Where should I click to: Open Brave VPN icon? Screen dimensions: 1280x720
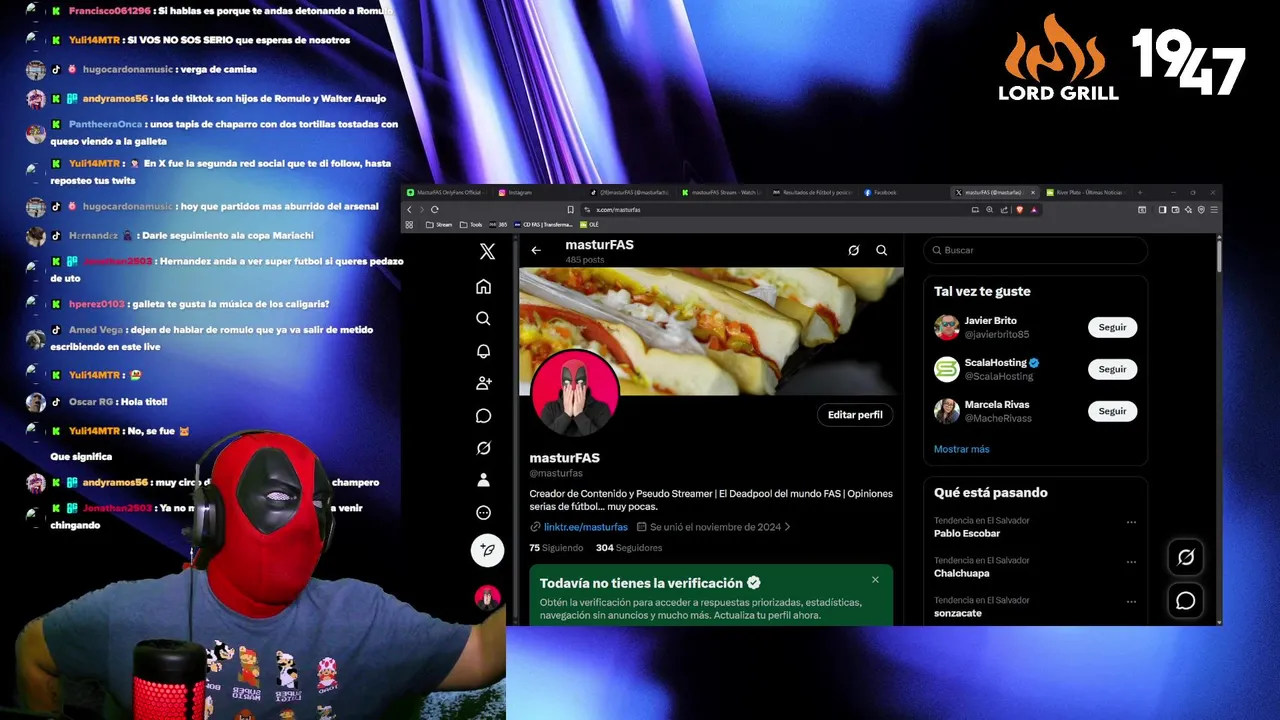click(x=1201, y=210)
